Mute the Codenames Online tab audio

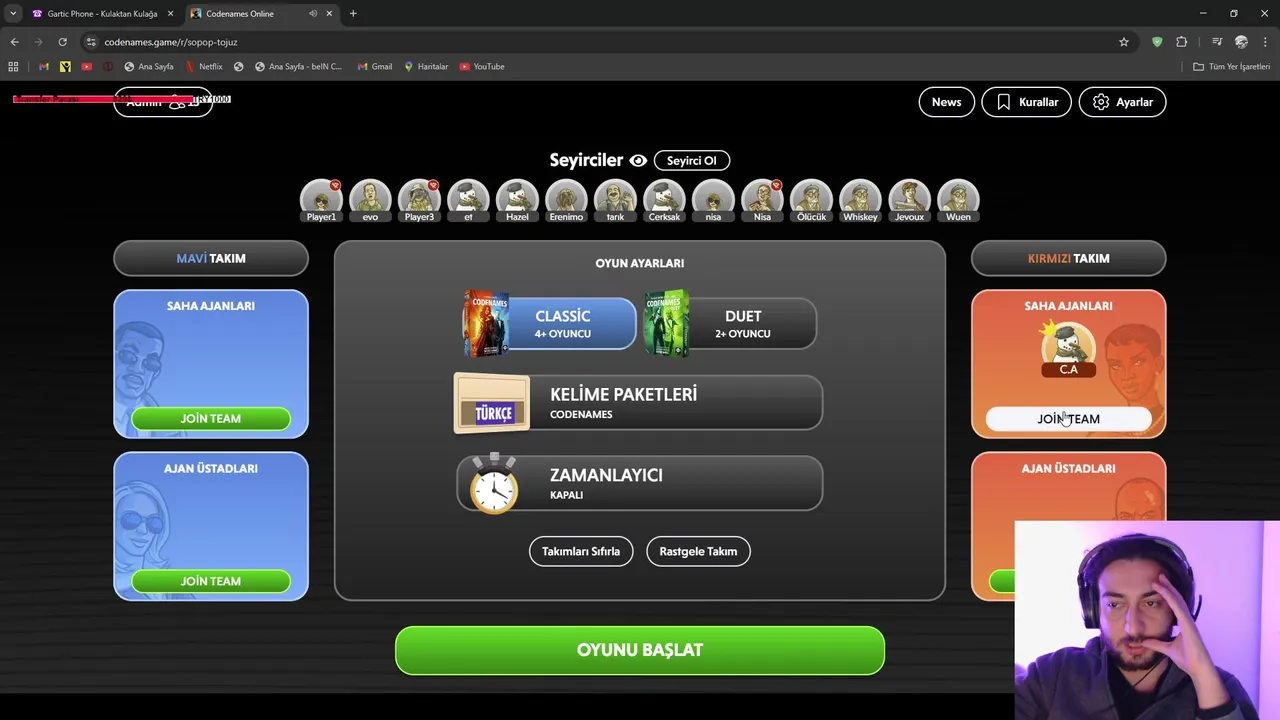coord(313,14)
